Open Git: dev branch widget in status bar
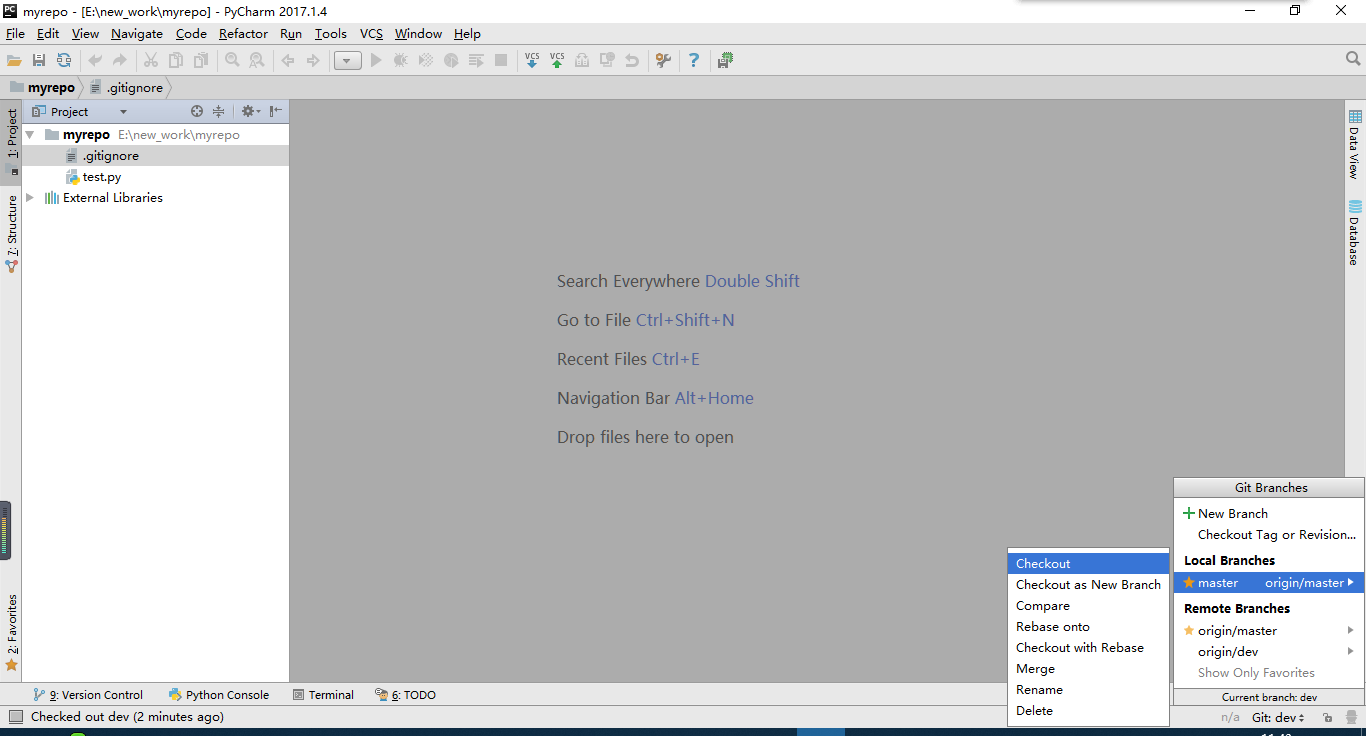Image resolution: width=1366 pixels, height=736 pixels. pos(1279,718)
